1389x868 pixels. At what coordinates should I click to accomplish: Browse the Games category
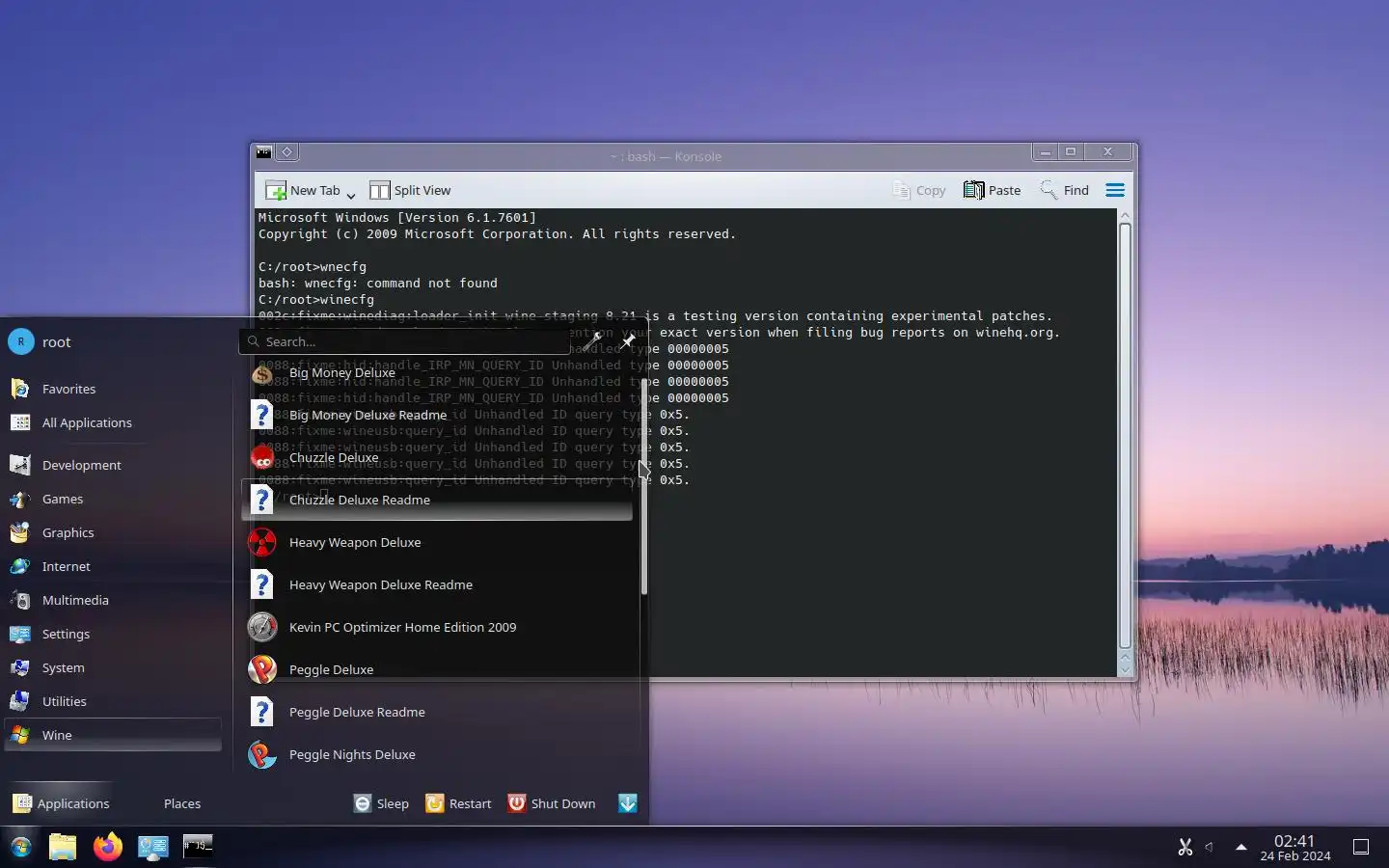(x=114, y=499)
